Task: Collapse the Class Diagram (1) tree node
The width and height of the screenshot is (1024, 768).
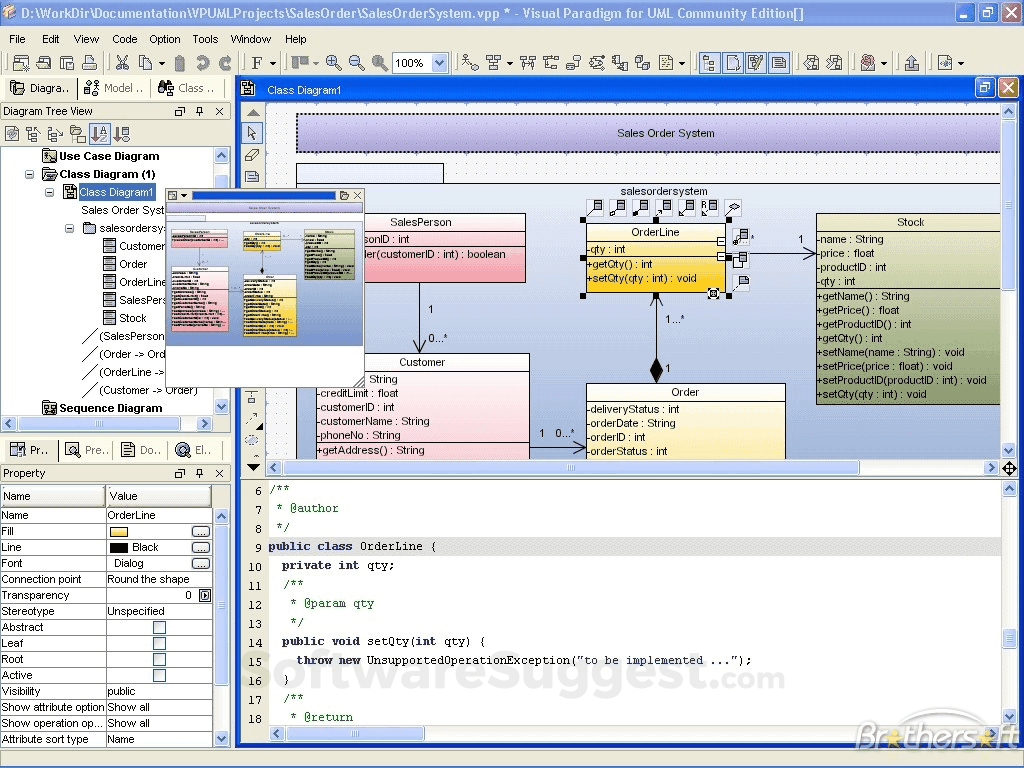Action: click(30, 173)
